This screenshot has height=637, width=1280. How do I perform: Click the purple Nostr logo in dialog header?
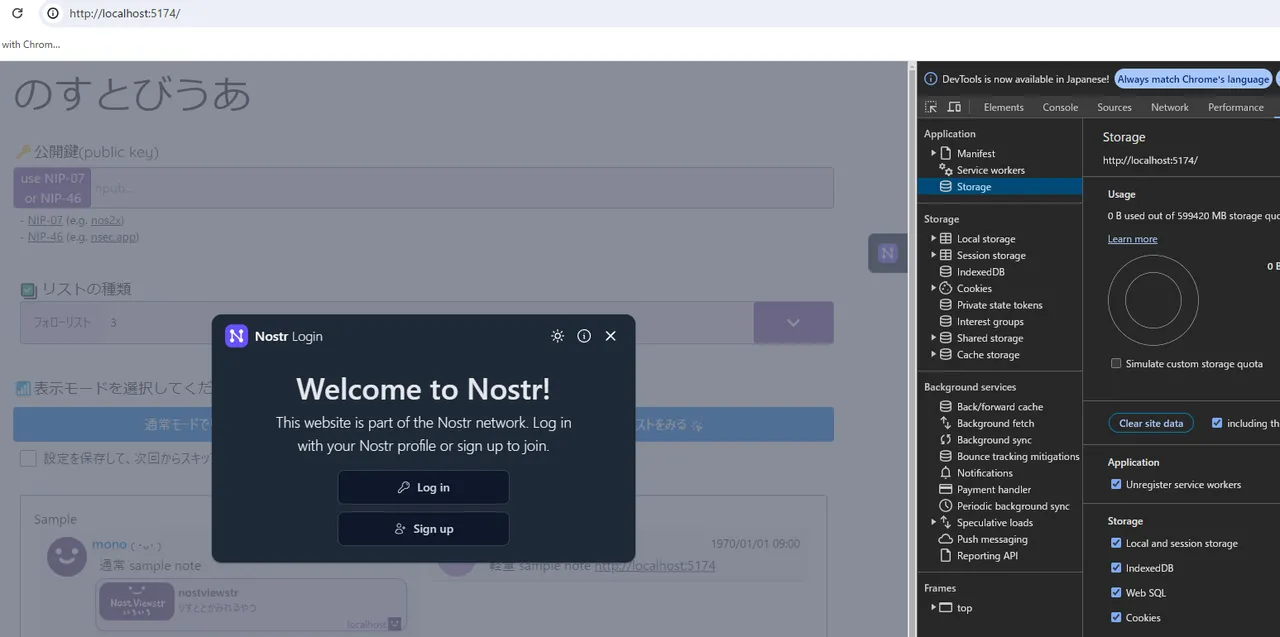236,336
